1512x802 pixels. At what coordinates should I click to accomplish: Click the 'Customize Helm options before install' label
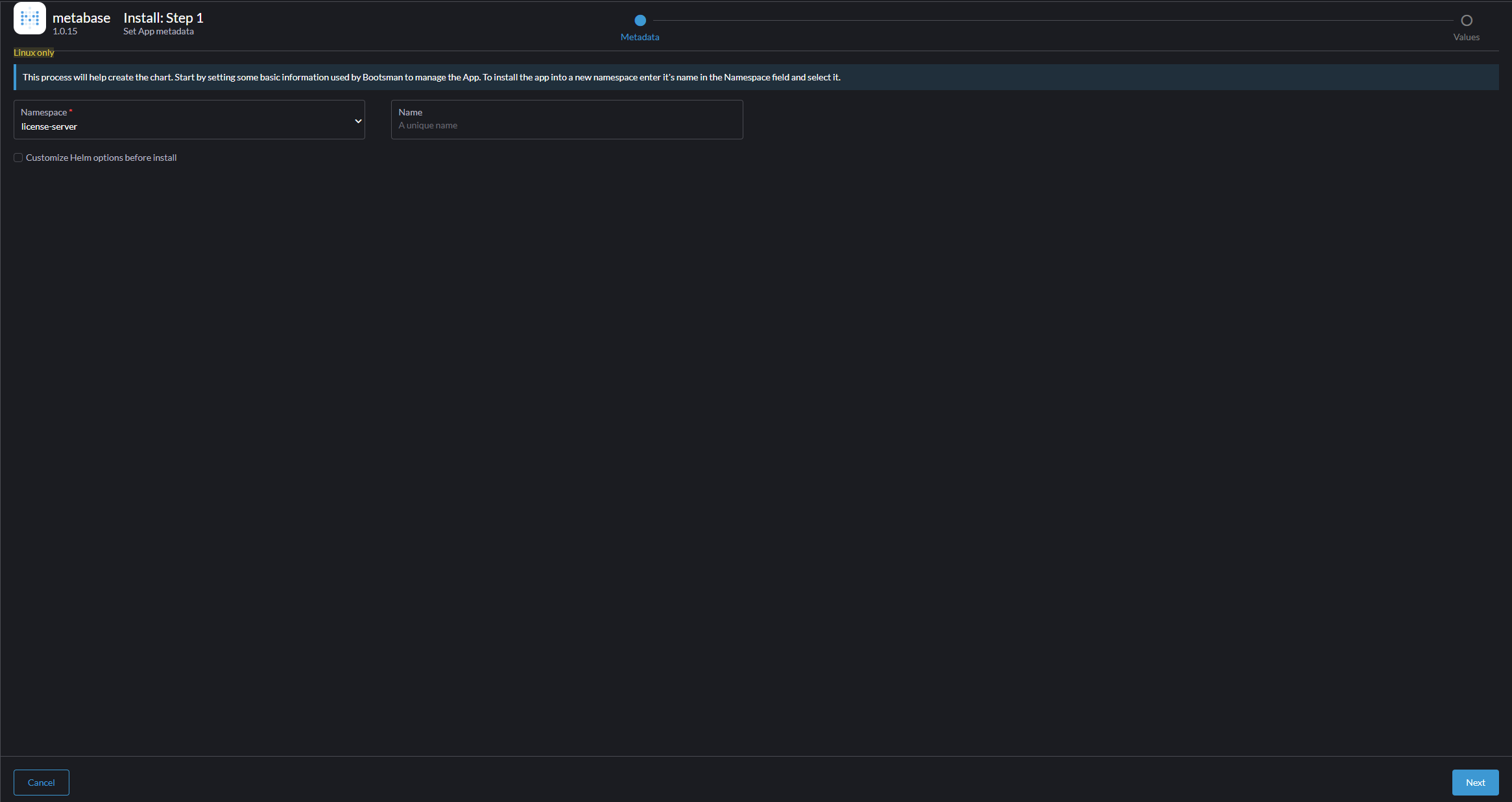[101, 158]
